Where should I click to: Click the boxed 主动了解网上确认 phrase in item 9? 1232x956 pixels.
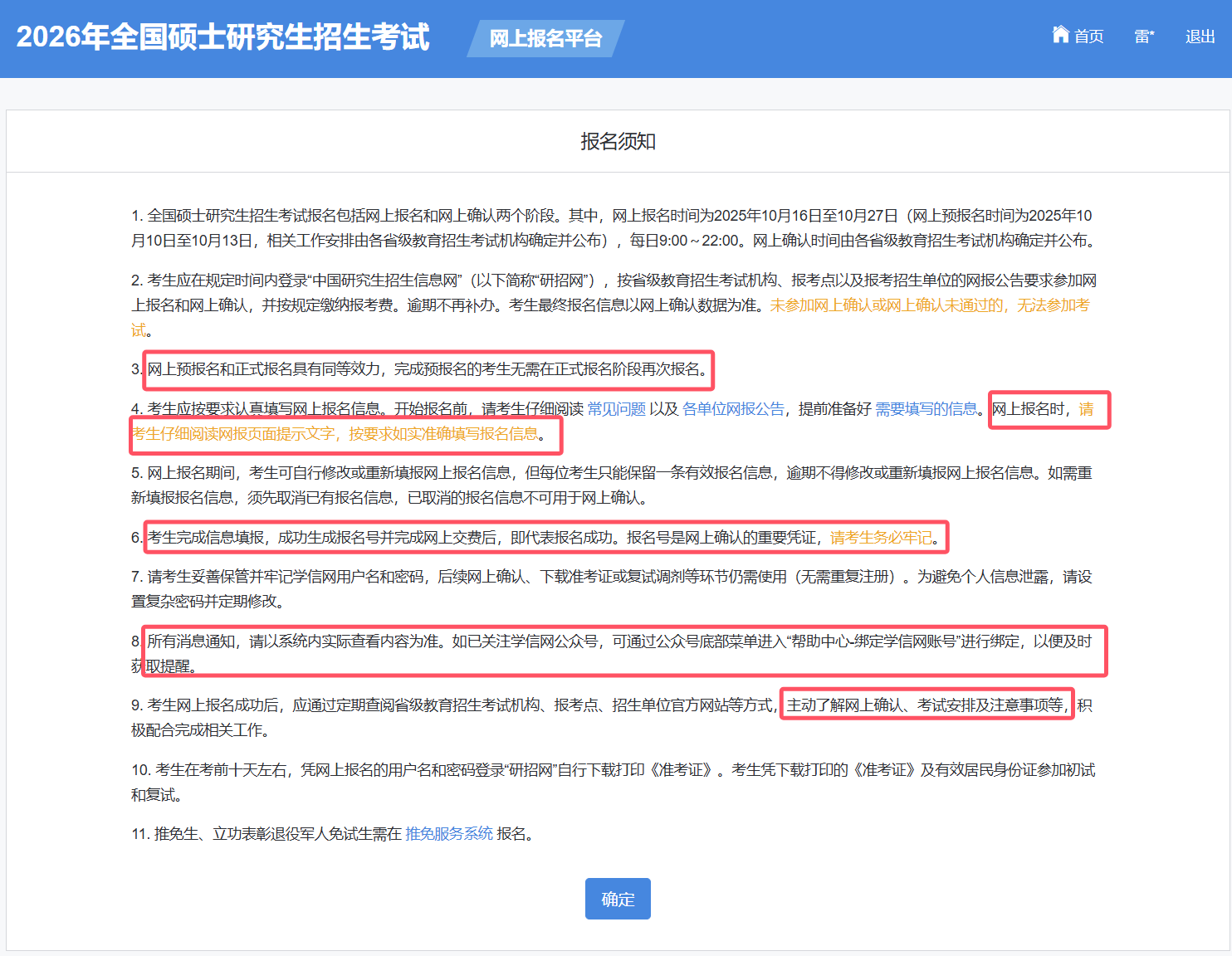coord(926,705)
